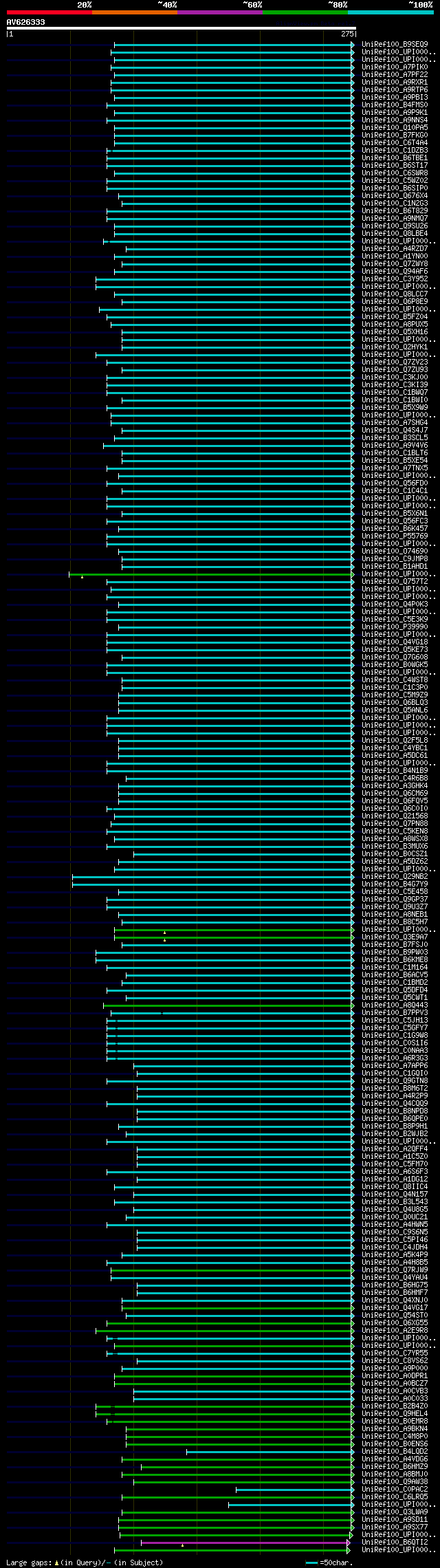
Task: Open hit UniRef100_A3GHK4
Action: pos(395,785)
